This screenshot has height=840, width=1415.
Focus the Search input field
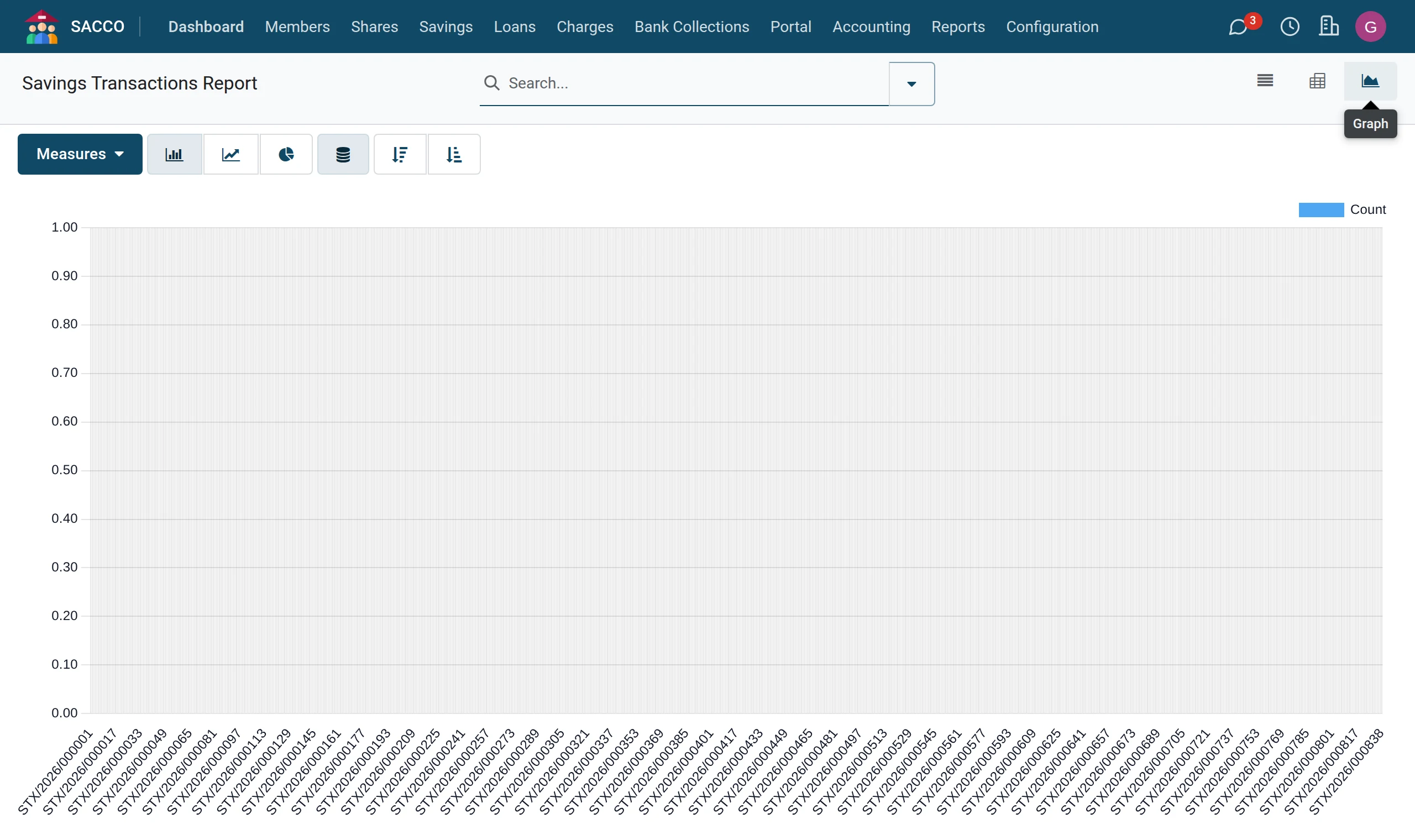pos(696,83)
